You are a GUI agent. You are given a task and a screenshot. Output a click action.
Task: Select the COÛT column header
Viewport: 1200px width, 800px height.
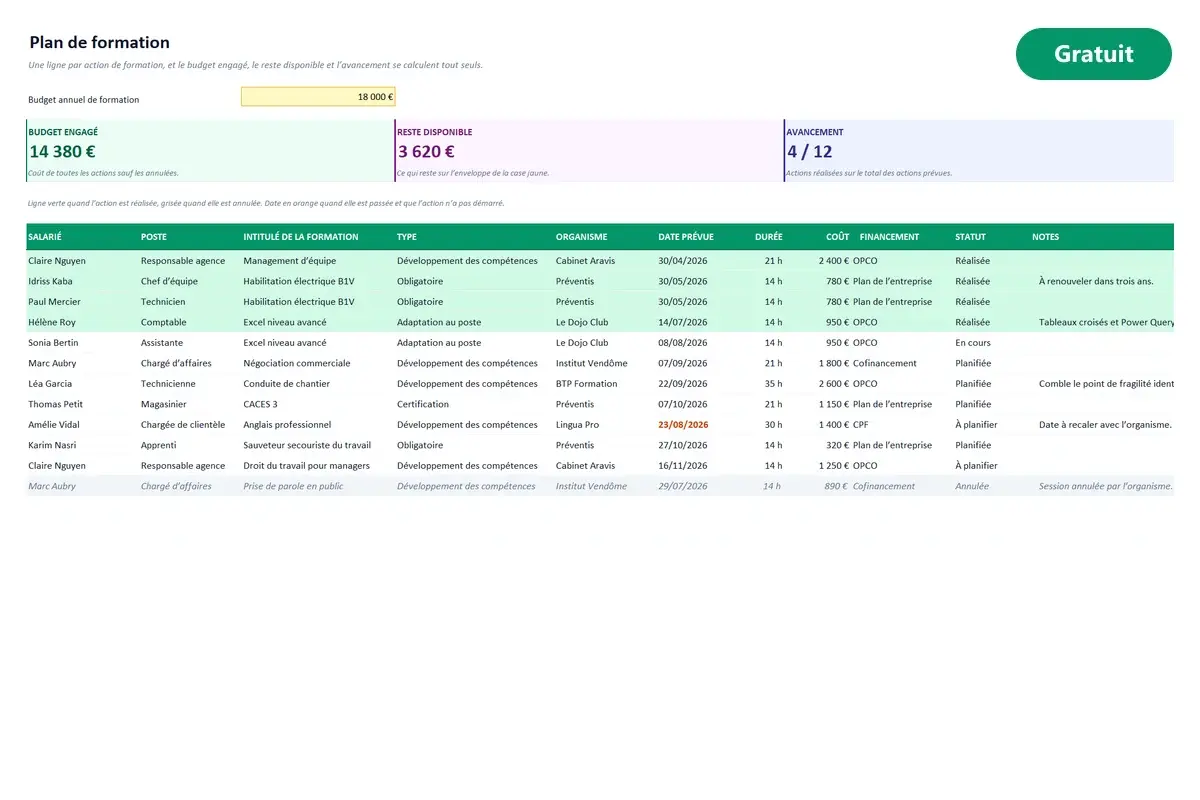[x=838, y=237]
